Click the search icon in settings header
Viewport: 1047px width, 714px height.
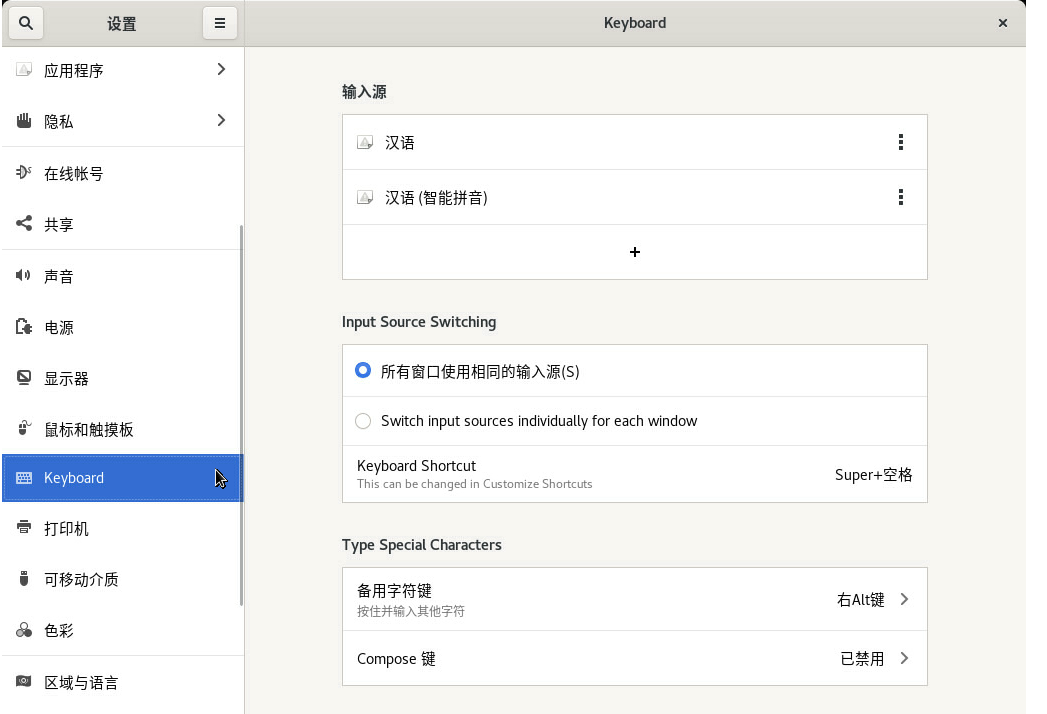(26, 23)
